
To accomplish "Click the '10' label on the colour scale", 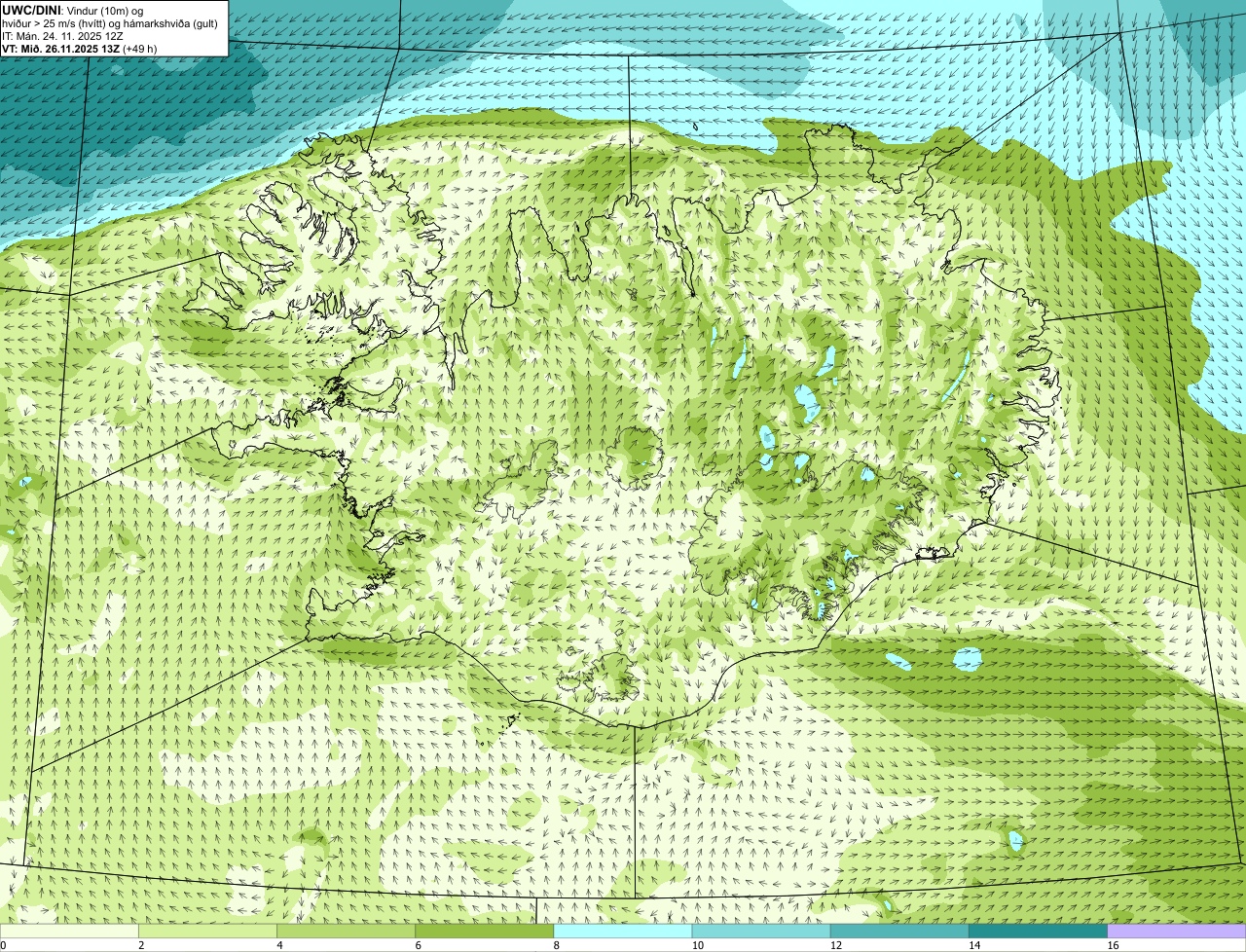I will (698, 945).
